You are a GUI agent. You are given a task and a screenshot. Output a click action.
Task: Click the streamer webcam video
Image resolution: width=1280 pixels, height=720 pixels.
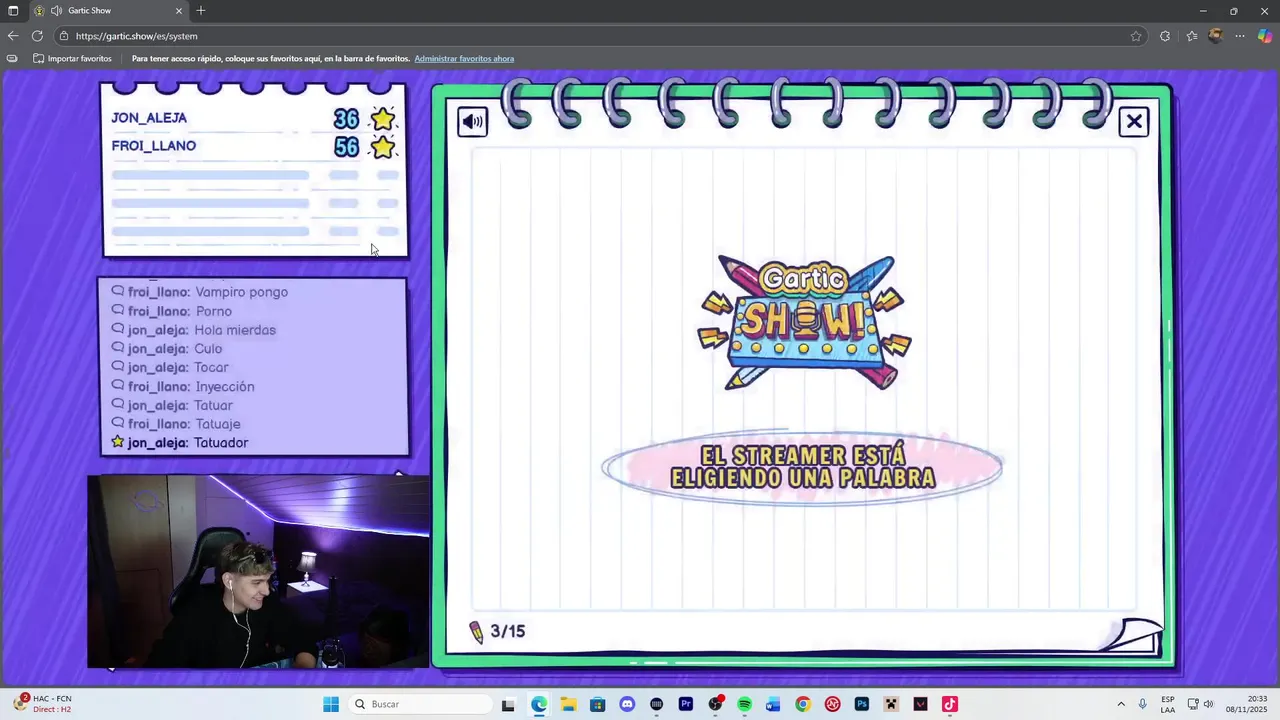259,571
